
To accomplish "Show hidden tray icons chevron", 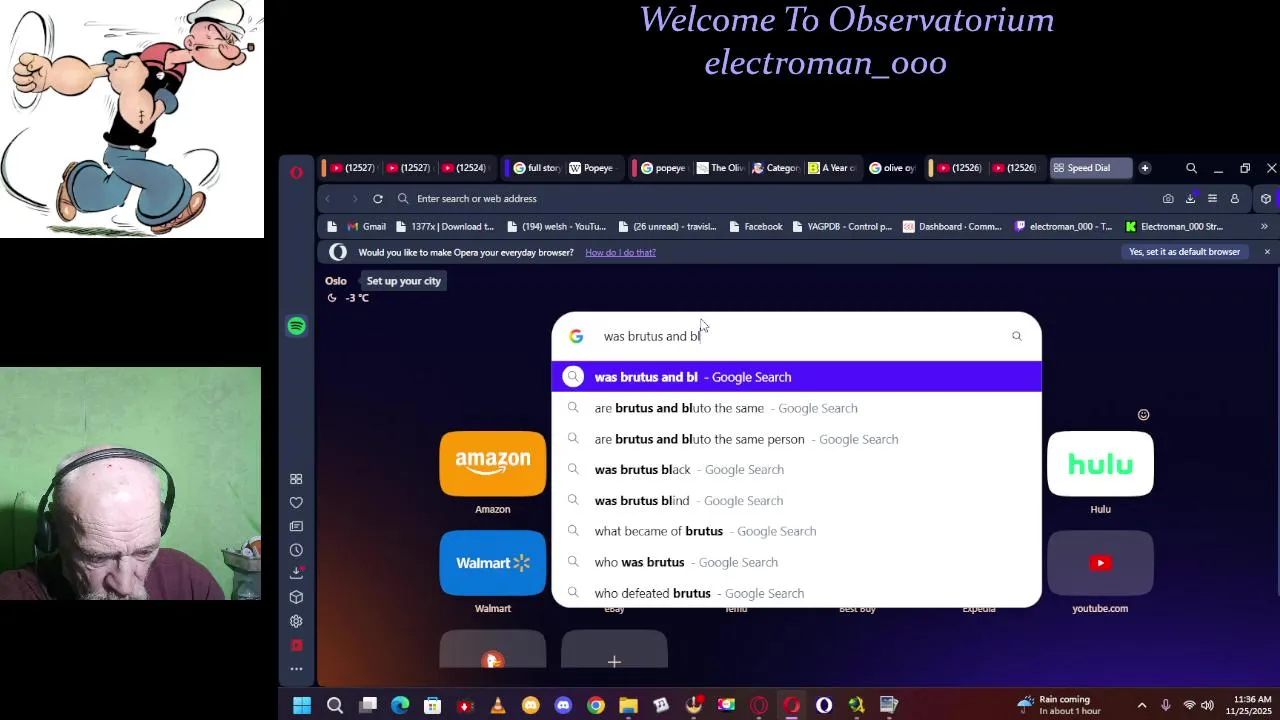I will click(1142, 706).
